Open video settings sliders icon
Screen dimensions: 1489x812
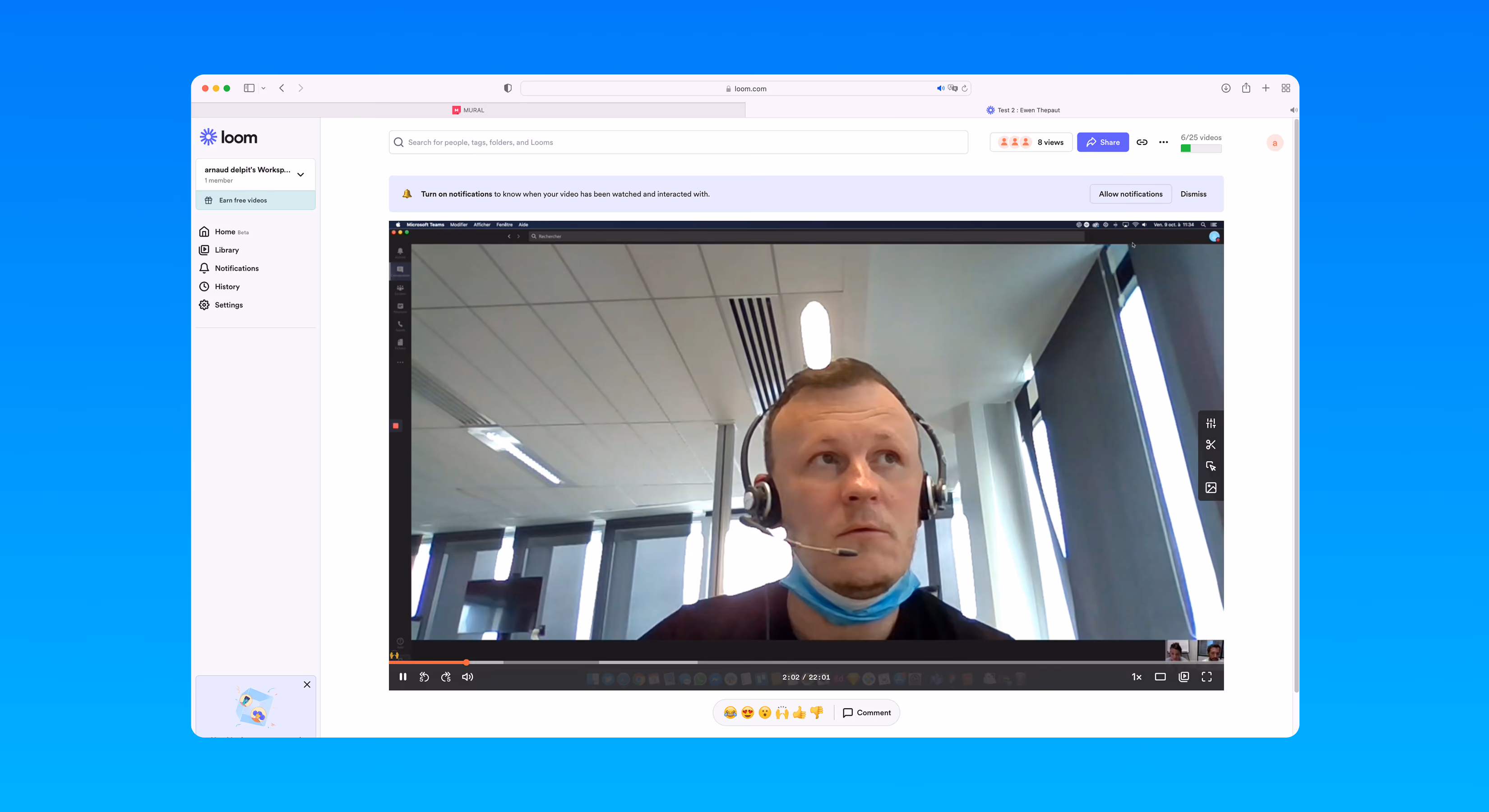pos(1211,423)
